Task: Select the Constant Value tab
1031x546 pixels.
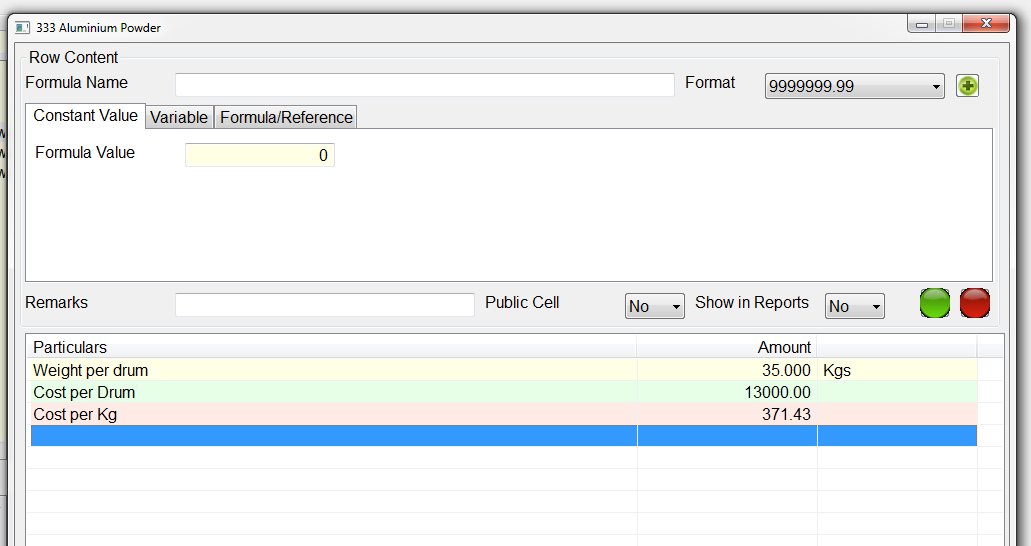Action: (85, 116)
